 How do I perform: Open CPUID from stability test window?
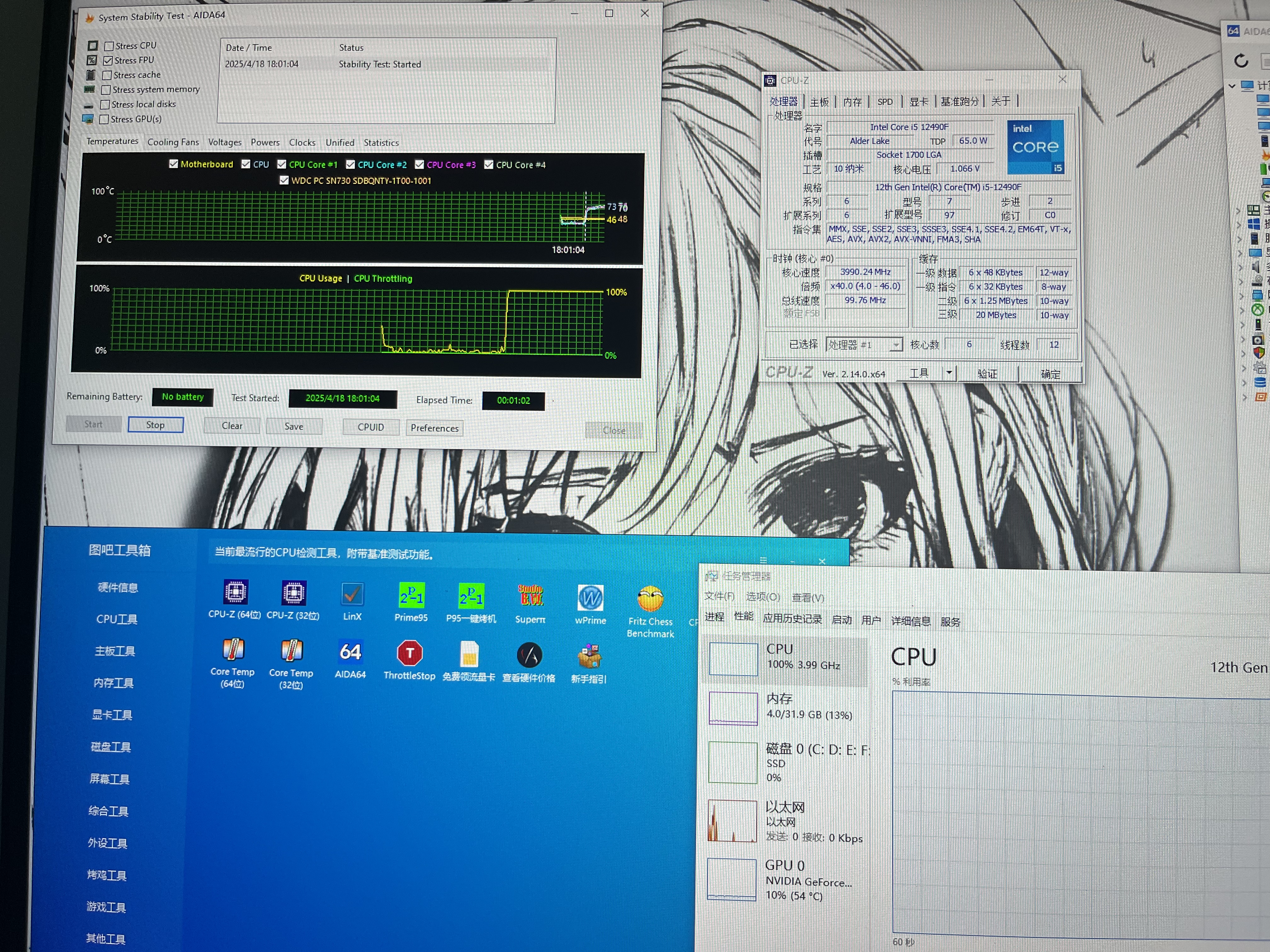pos(371,427)
